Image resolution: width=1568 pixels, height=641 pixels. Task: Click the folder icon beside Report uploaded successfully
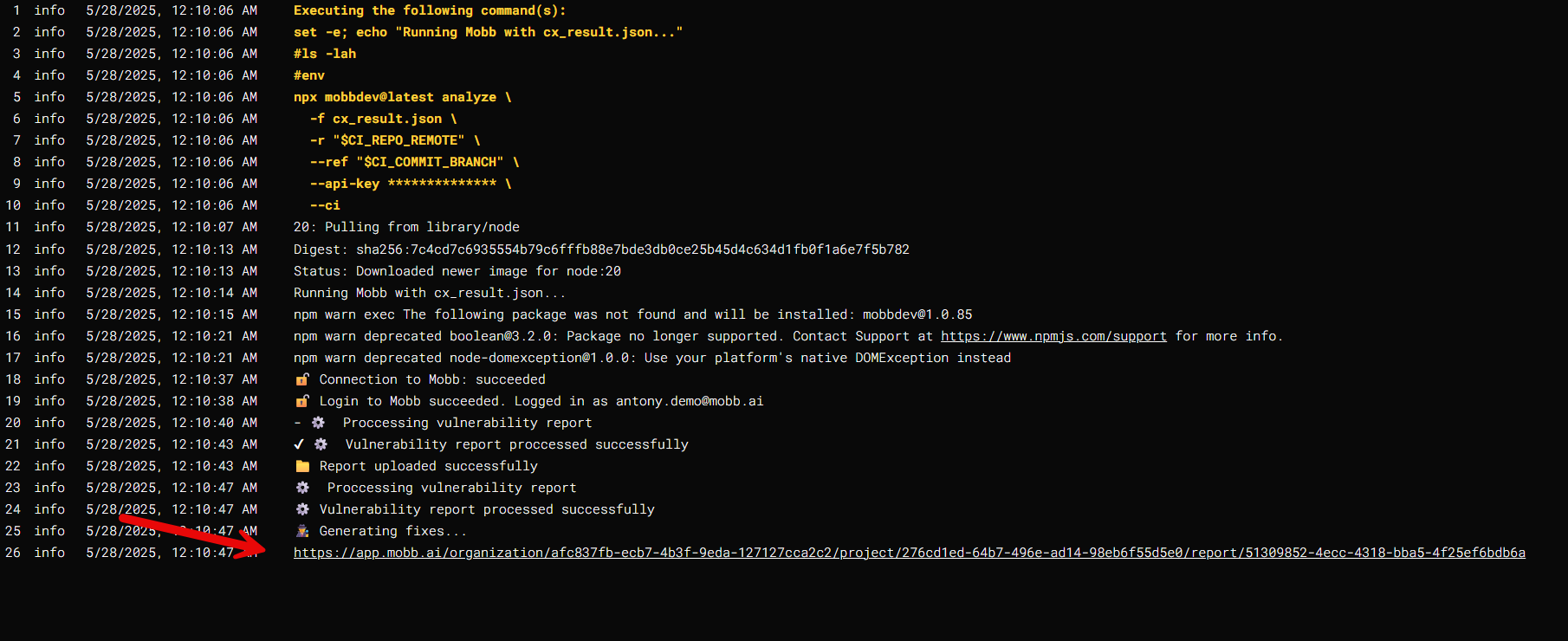(x=302, y=466)
